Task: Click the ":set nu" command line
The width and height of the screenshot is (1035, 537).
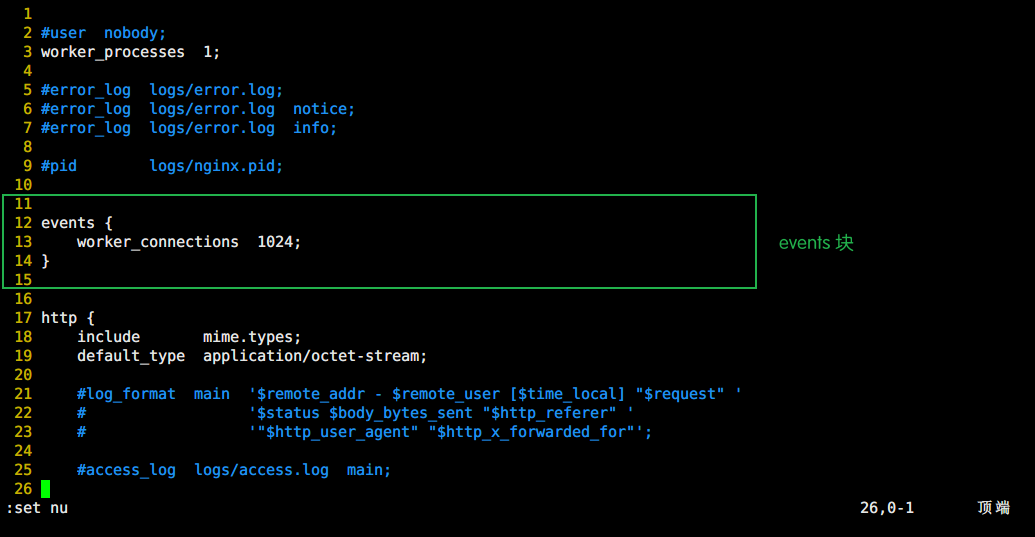Action: tap(37, 508)
